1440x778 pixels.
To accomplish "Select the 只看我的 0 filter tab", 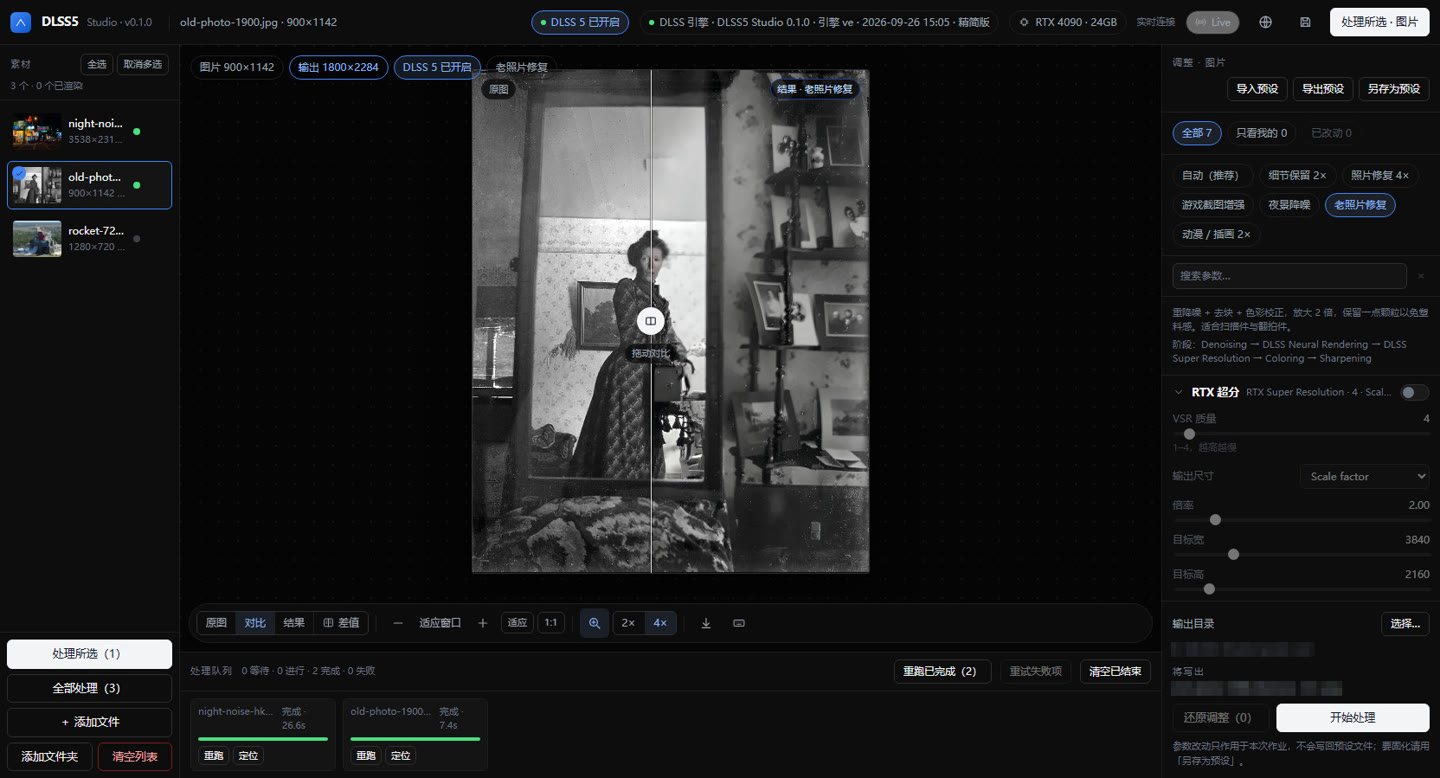I will [x=1262, y=133].
